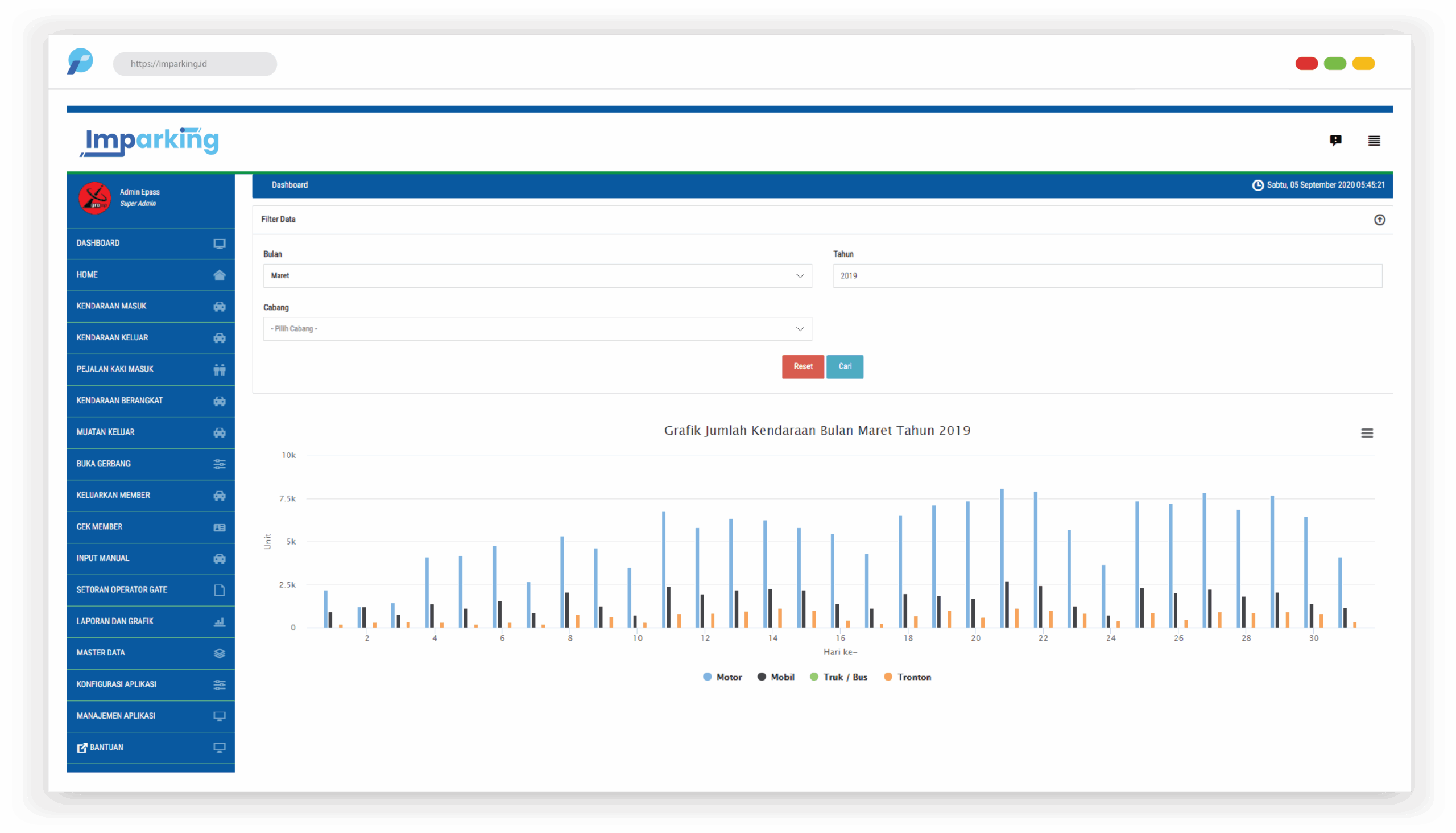
Task: Open the Pilih Cabang dropdown
Action: (x=537, y=329)
